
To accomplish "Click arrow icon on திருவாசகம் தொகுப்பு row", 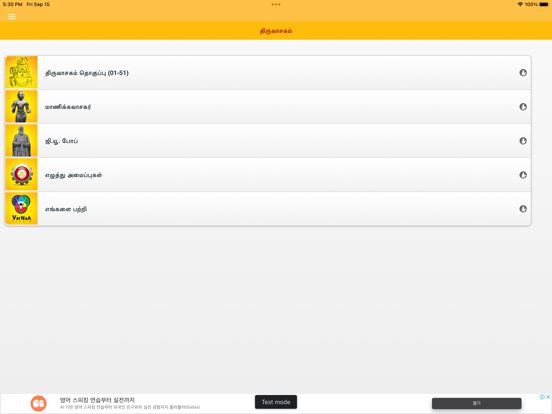I will (x=523, y=73).
